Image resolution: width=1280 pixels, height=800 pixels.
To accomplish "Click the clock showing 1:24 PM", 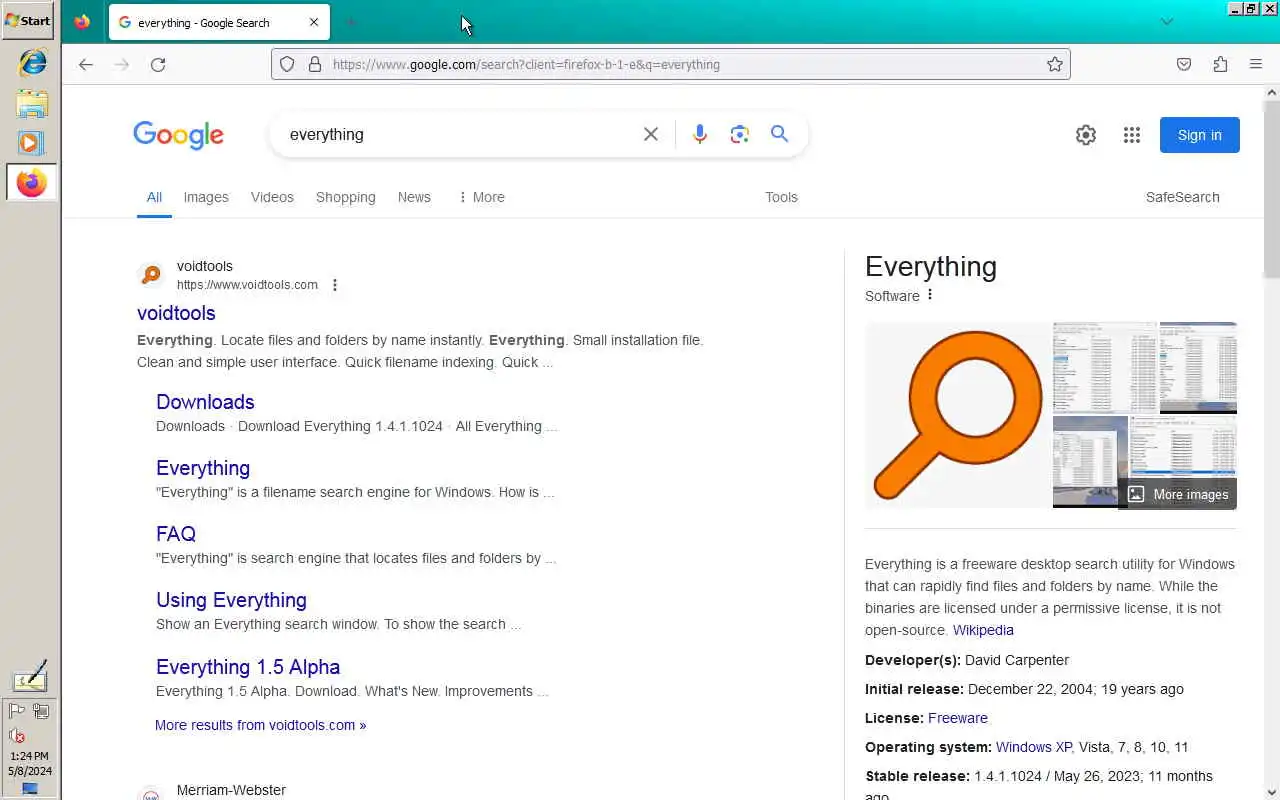I will pyautogui.click(x=30, y=756).
